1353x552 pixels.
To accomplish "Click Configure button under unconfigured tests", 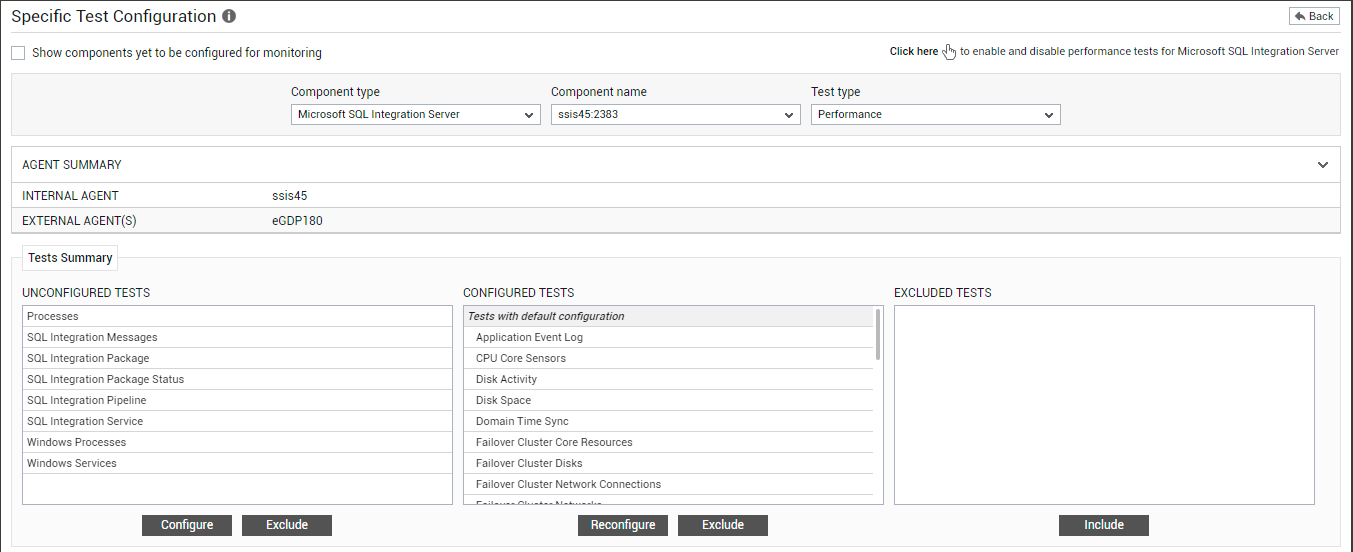I will click(x=187, y=525).
